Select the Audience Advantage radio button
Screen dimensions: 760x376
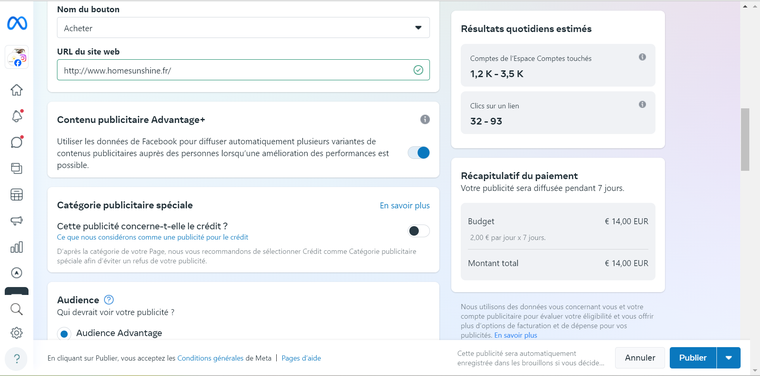click(x=63, y=334)
